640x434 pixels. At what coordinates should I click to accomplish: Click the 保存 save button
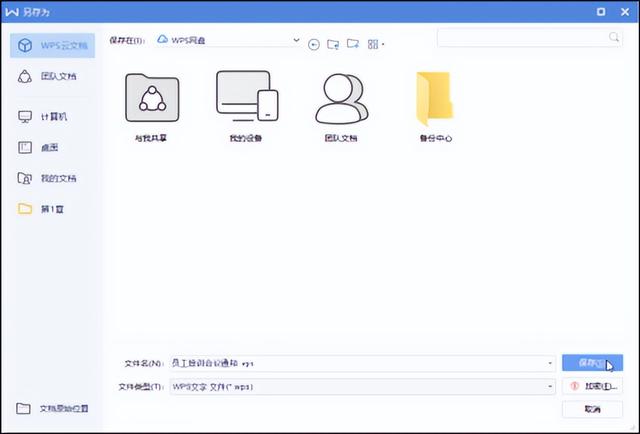(592, 363)
